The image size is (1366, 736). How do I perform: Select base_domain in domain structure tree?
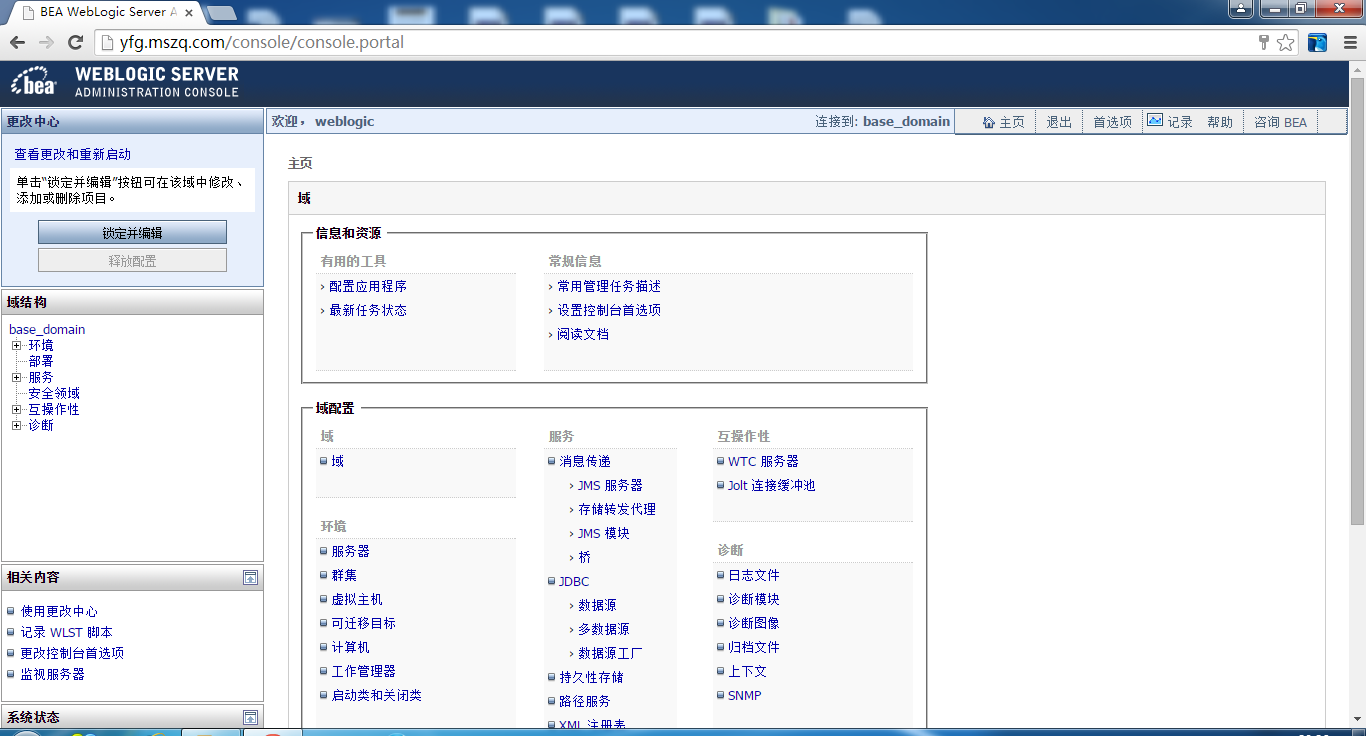click(x=47, y=329)
